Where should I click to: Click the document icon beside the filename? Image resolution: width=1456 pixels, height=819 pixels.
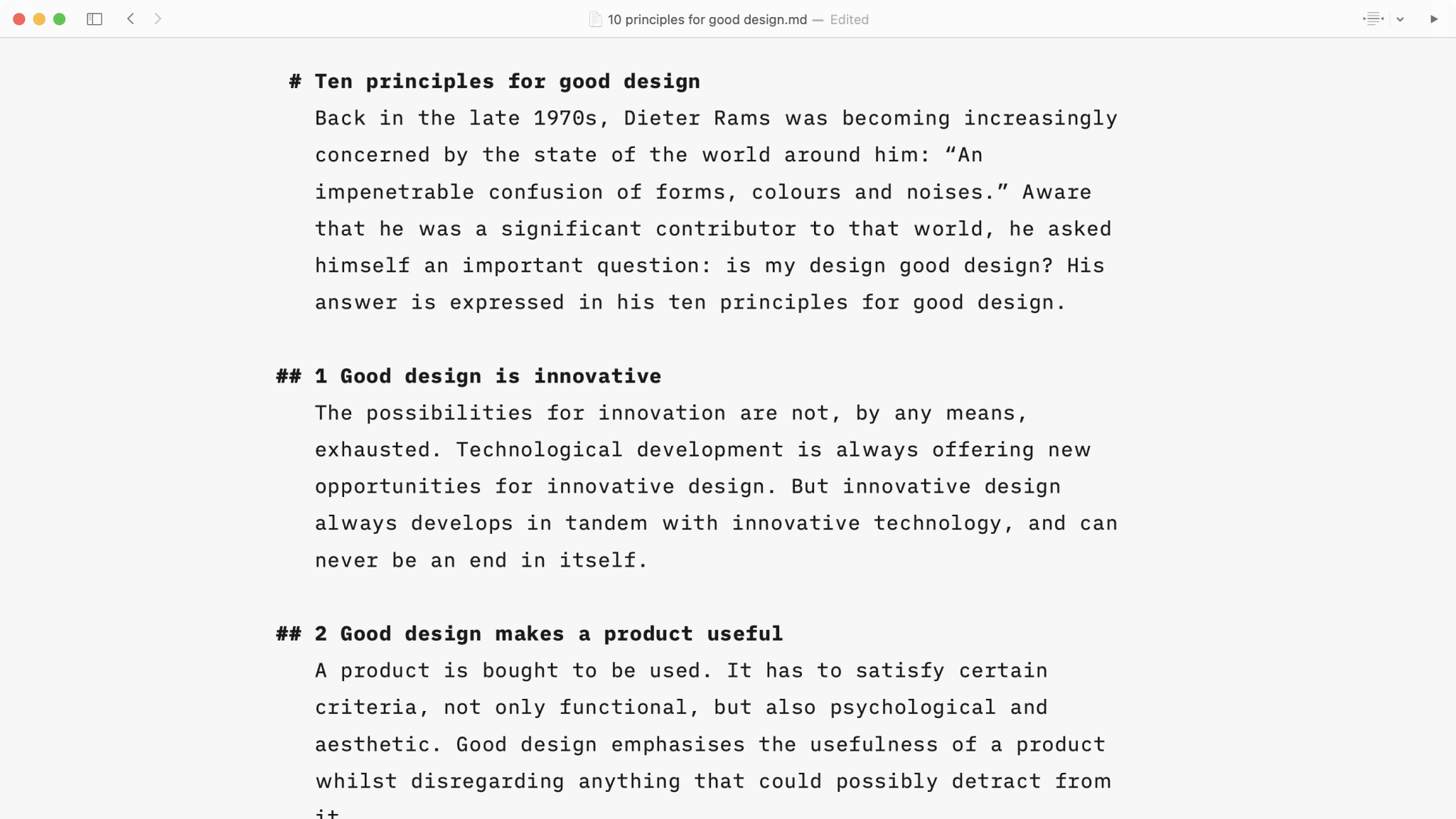[x=595, y=19]
